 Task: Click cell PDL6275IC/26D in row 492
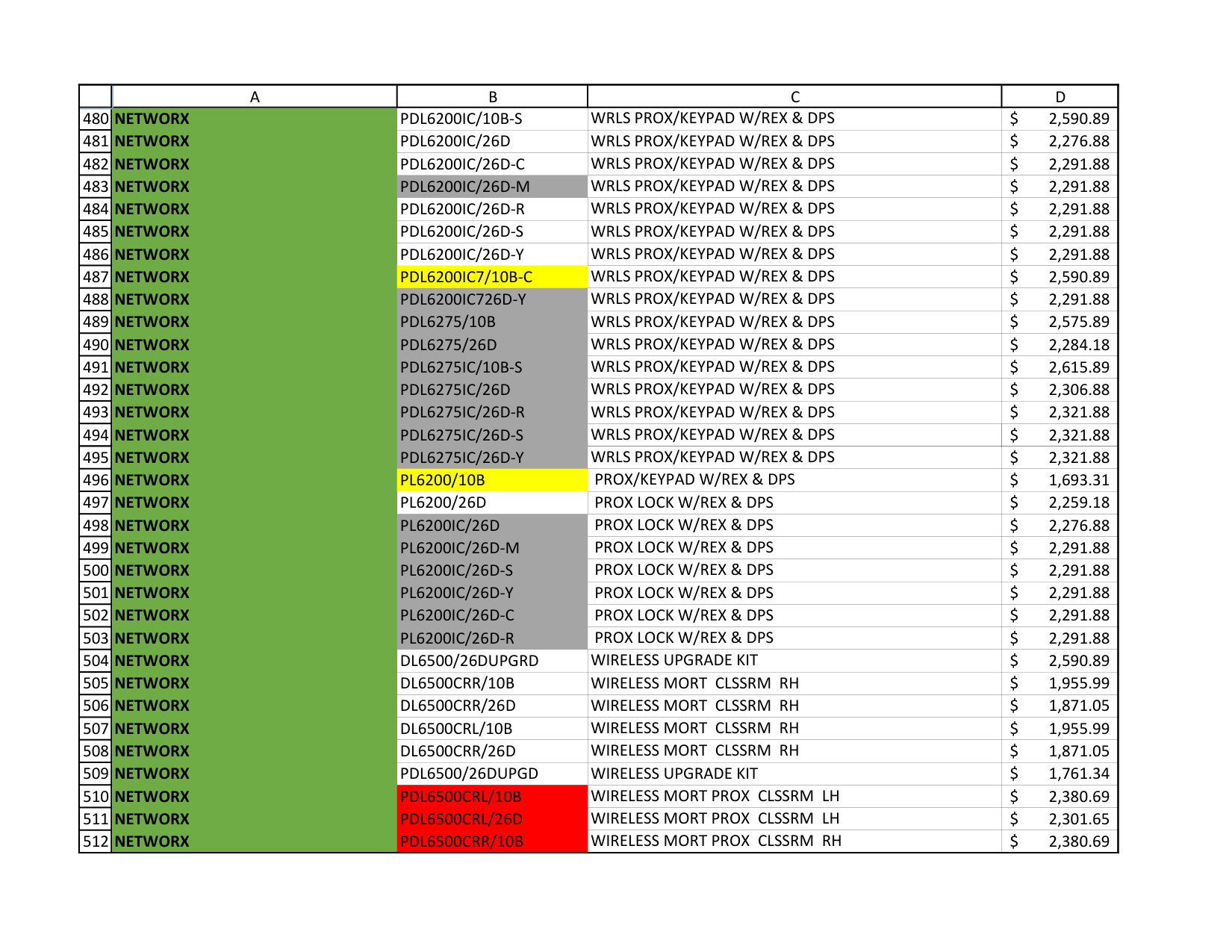(492, 390)
